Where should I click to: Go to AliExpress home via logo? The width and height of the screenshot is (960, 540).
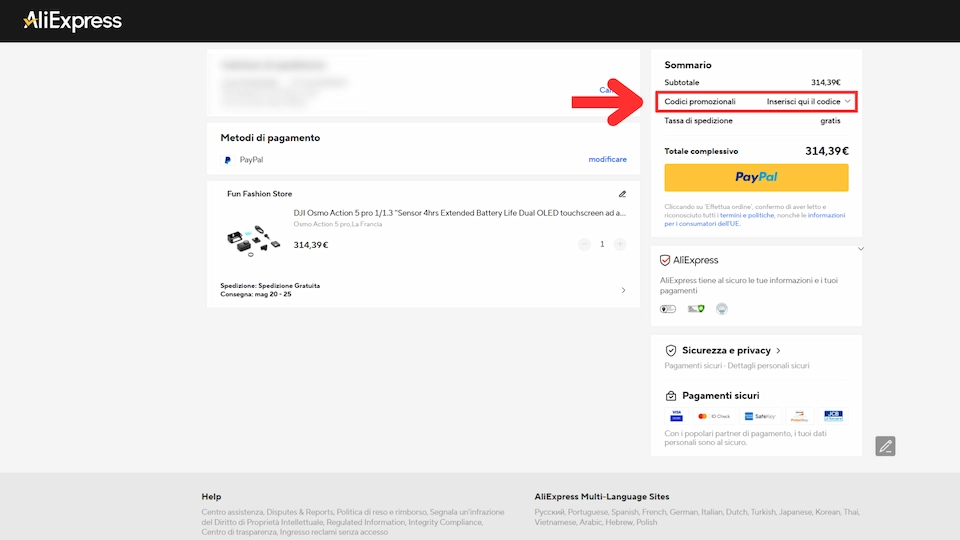coord(73,21)
